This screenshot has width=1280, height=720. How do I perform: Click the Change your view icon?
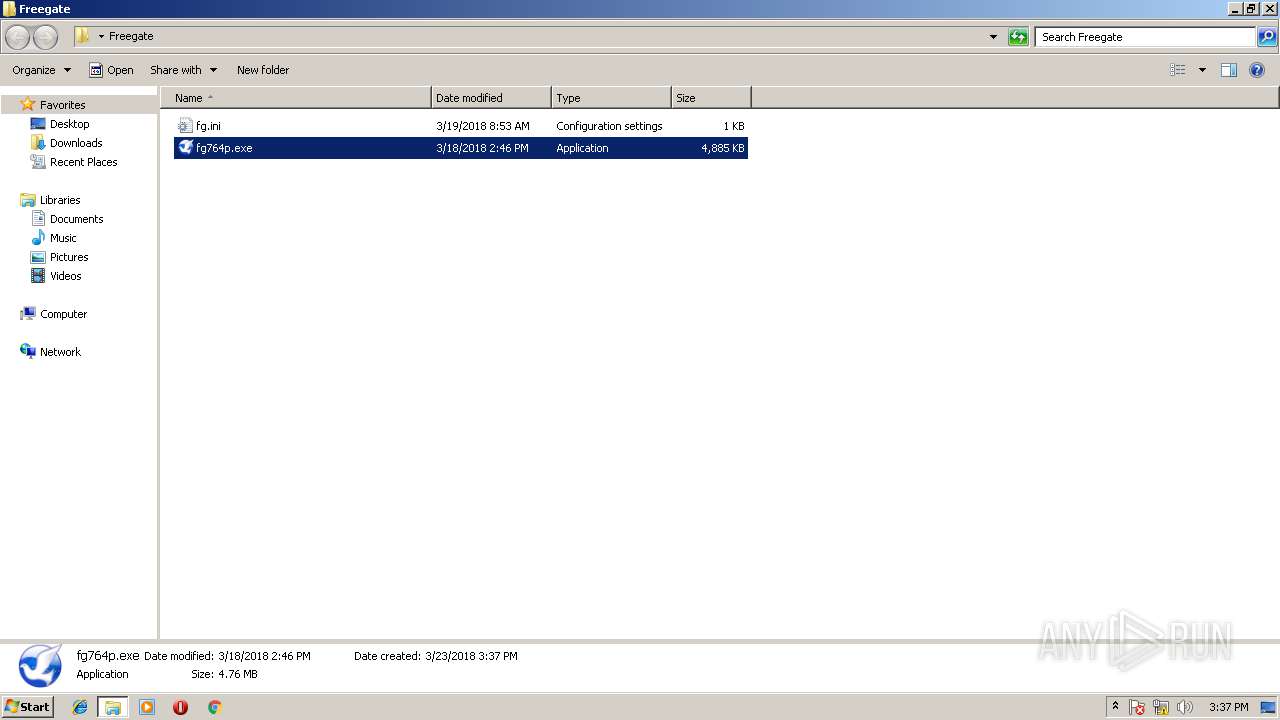(1178, 70)
